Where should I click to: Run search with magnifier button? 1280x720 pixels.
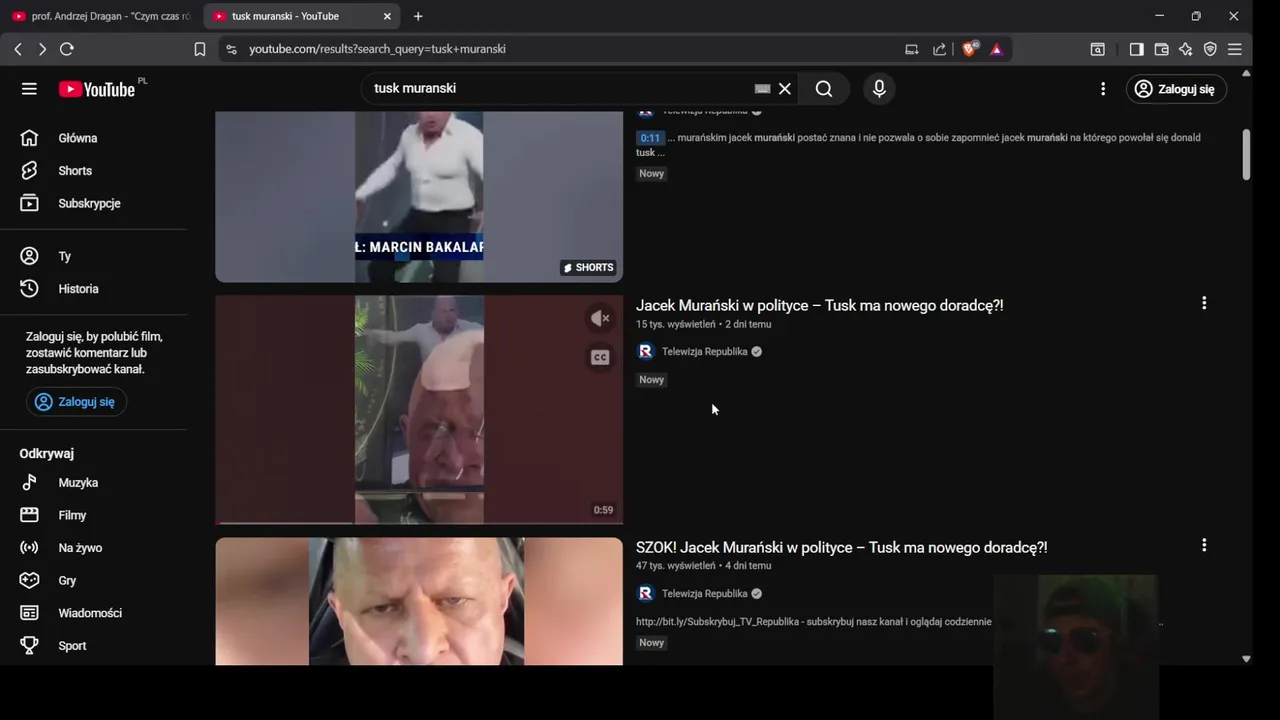pos(824,89)
